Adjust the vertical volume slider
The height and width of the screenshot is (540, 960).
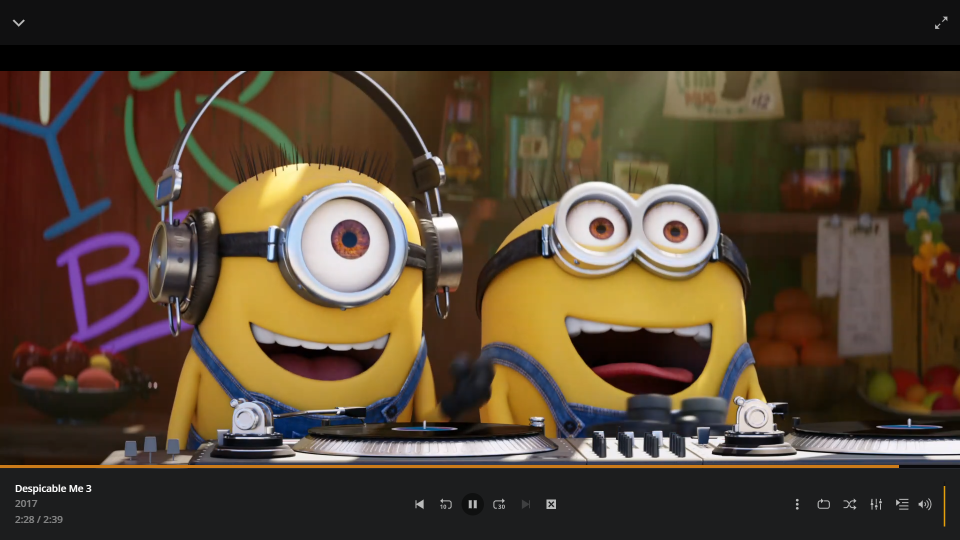pos(944,506)
